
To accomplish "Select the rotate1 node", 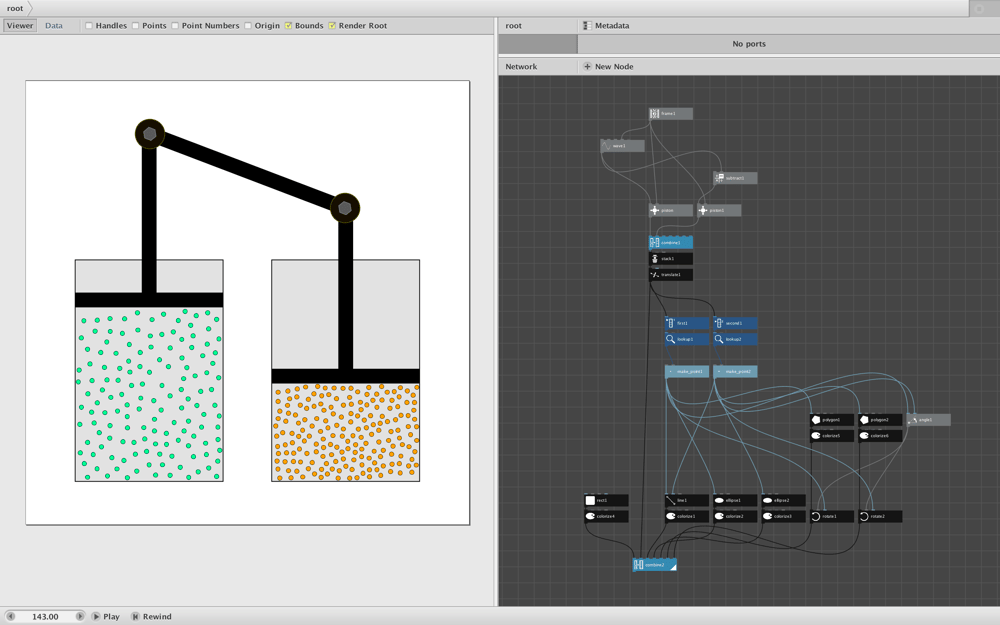I will point(832,517).
